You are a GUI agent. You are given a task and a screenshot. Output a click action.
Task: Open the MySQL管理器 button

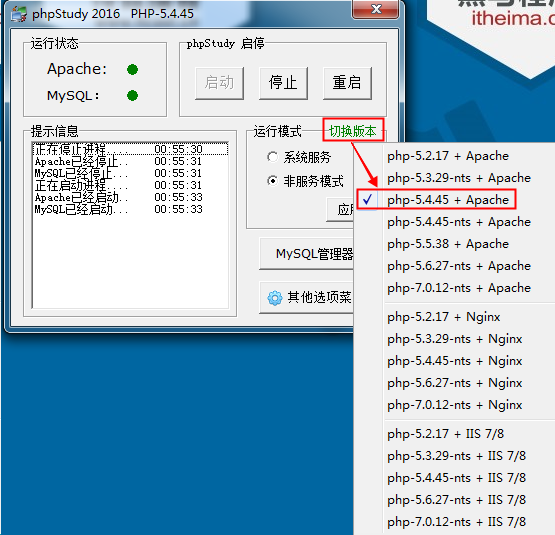click(x=307, y=254)
